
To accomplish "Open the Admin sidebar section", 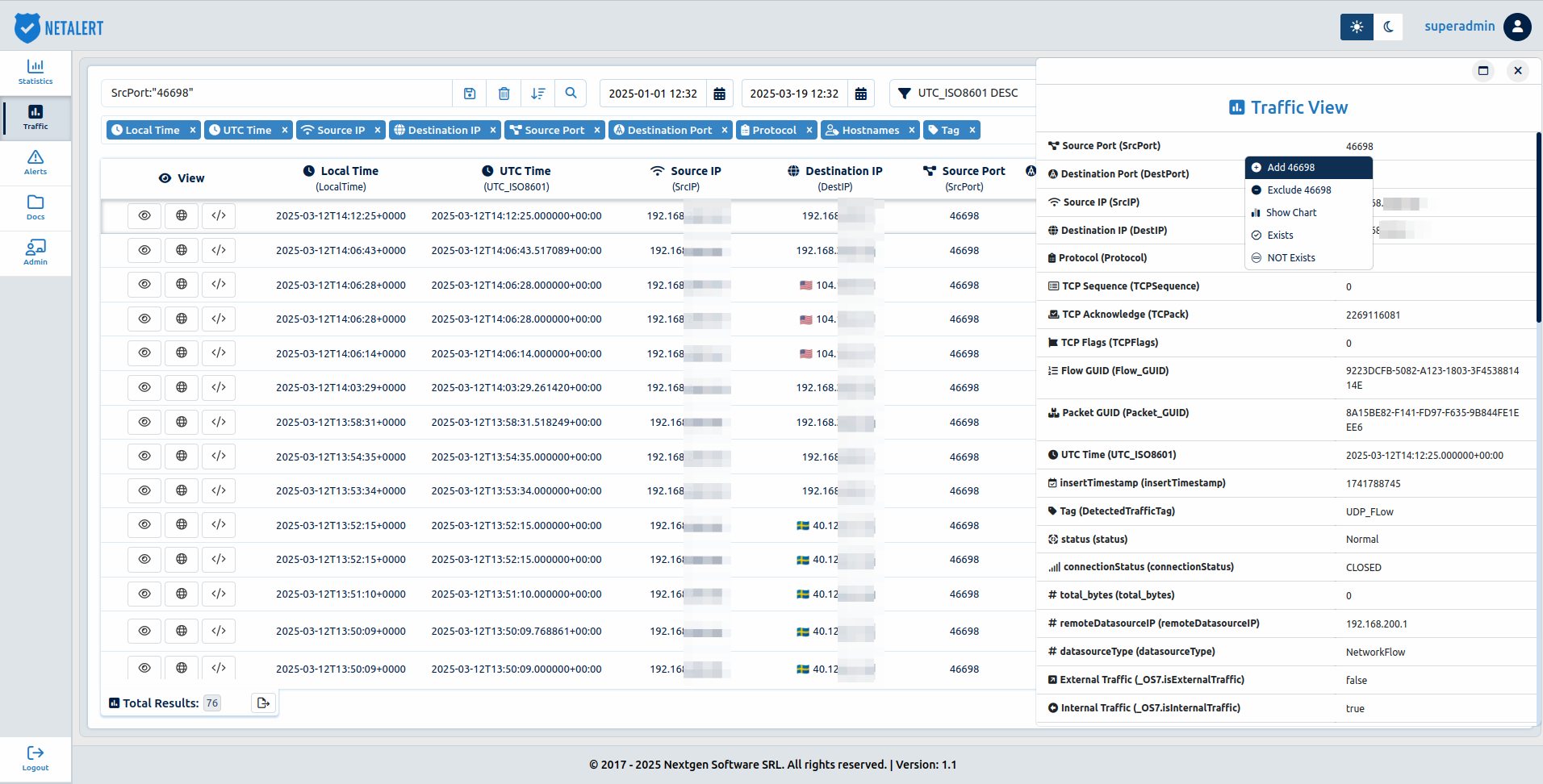I will pyautogui.click(x=36, y=253).
